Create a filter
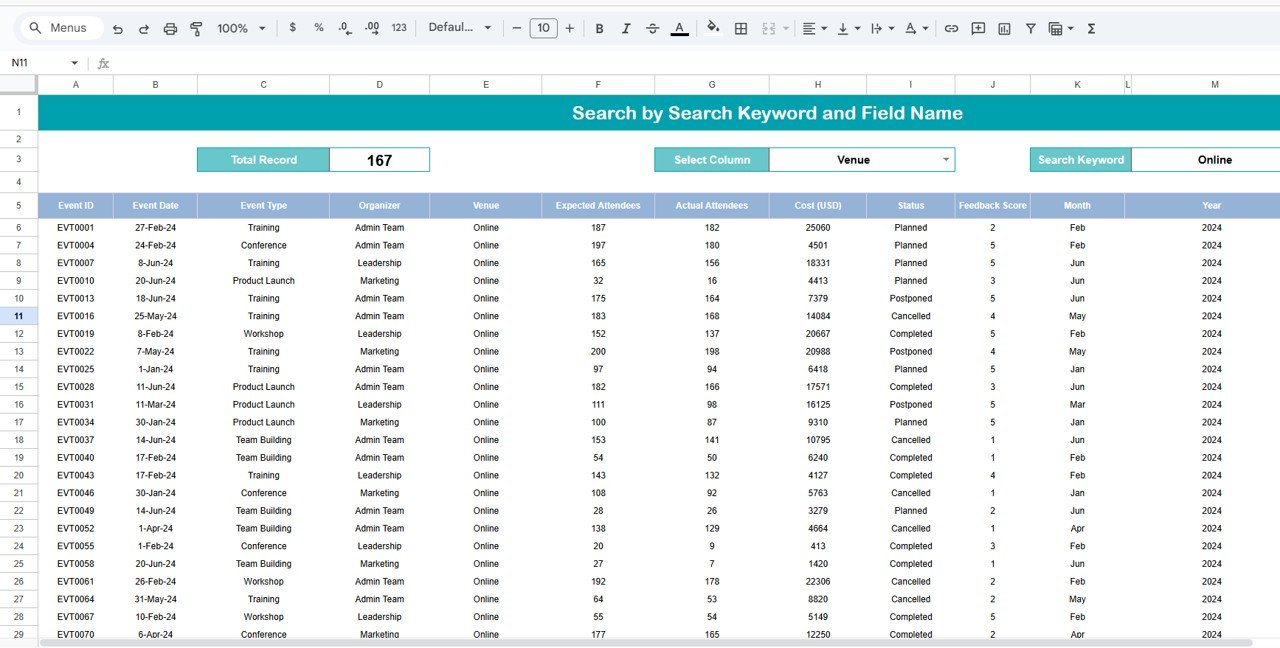This screenshot has width=1280, height=648. pyautogui.click(x=1030, y=28)
